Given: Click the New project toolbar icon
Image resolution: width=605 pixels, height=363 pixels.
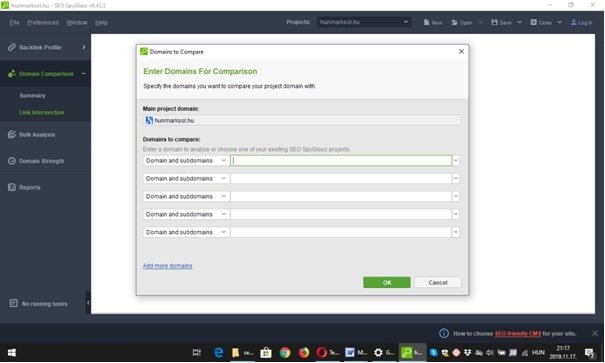Looking at the screenshot, I should click(426, 22).
